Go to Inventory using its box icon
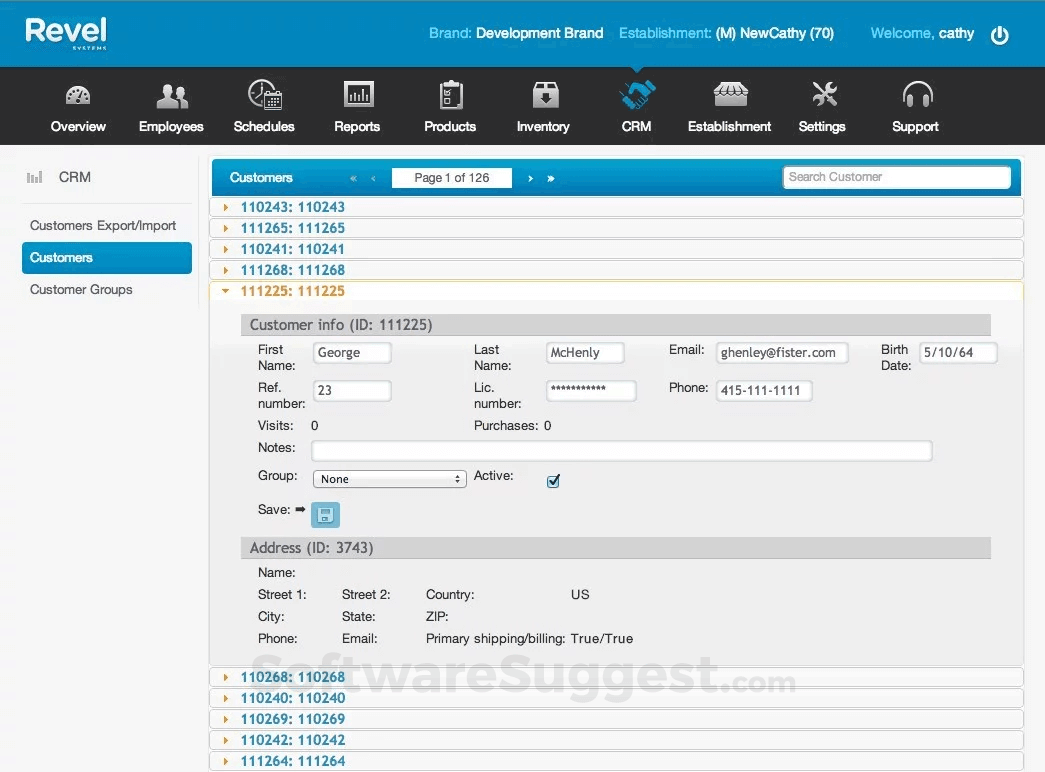1045x772 pixels. [543, 105]
